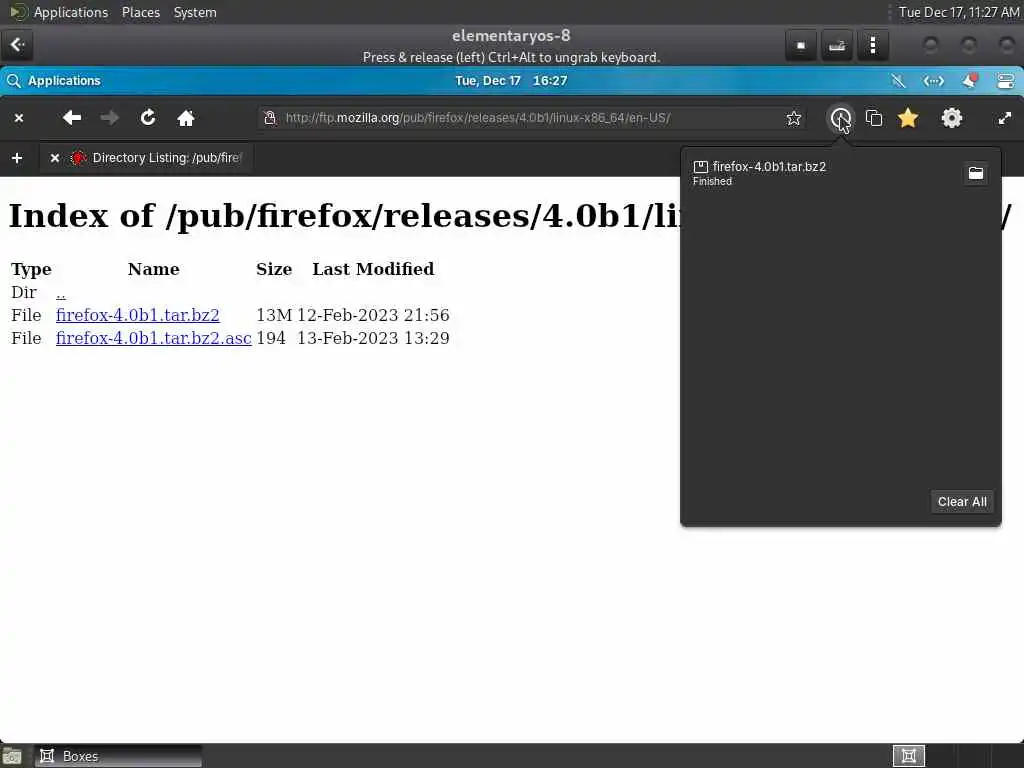The height and width of the screenshot is (768, 1024).
Task: Reload the current page
Action: point(148,118)
